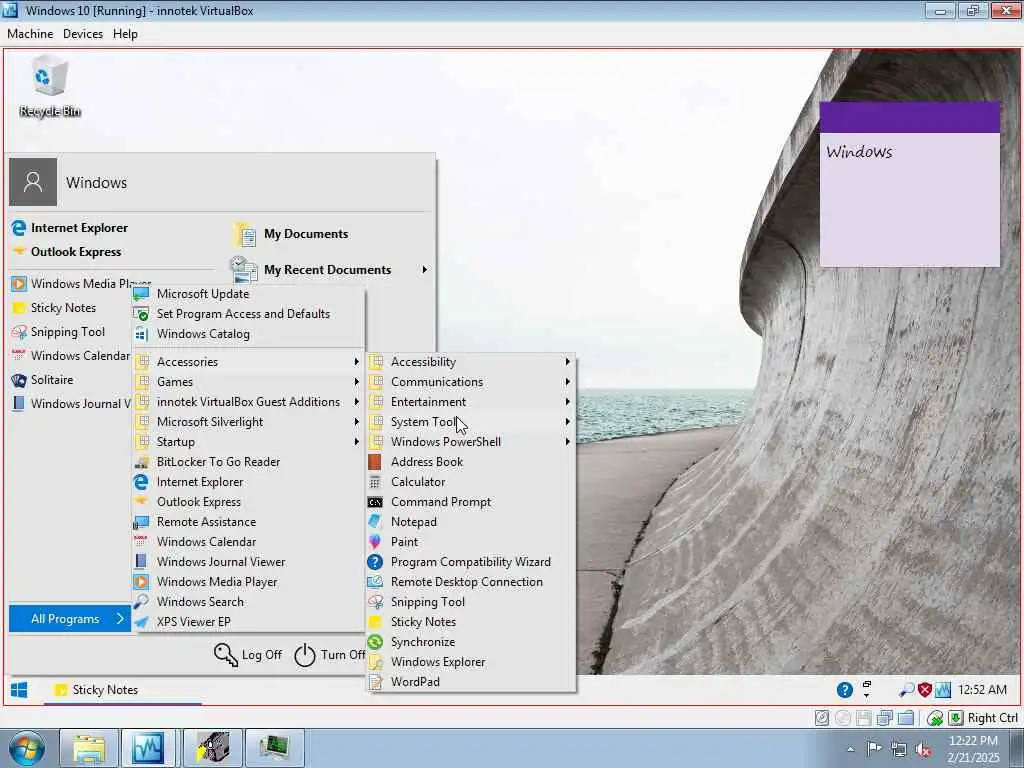Expand the Accessories submenu

click(x=248, y=362)
